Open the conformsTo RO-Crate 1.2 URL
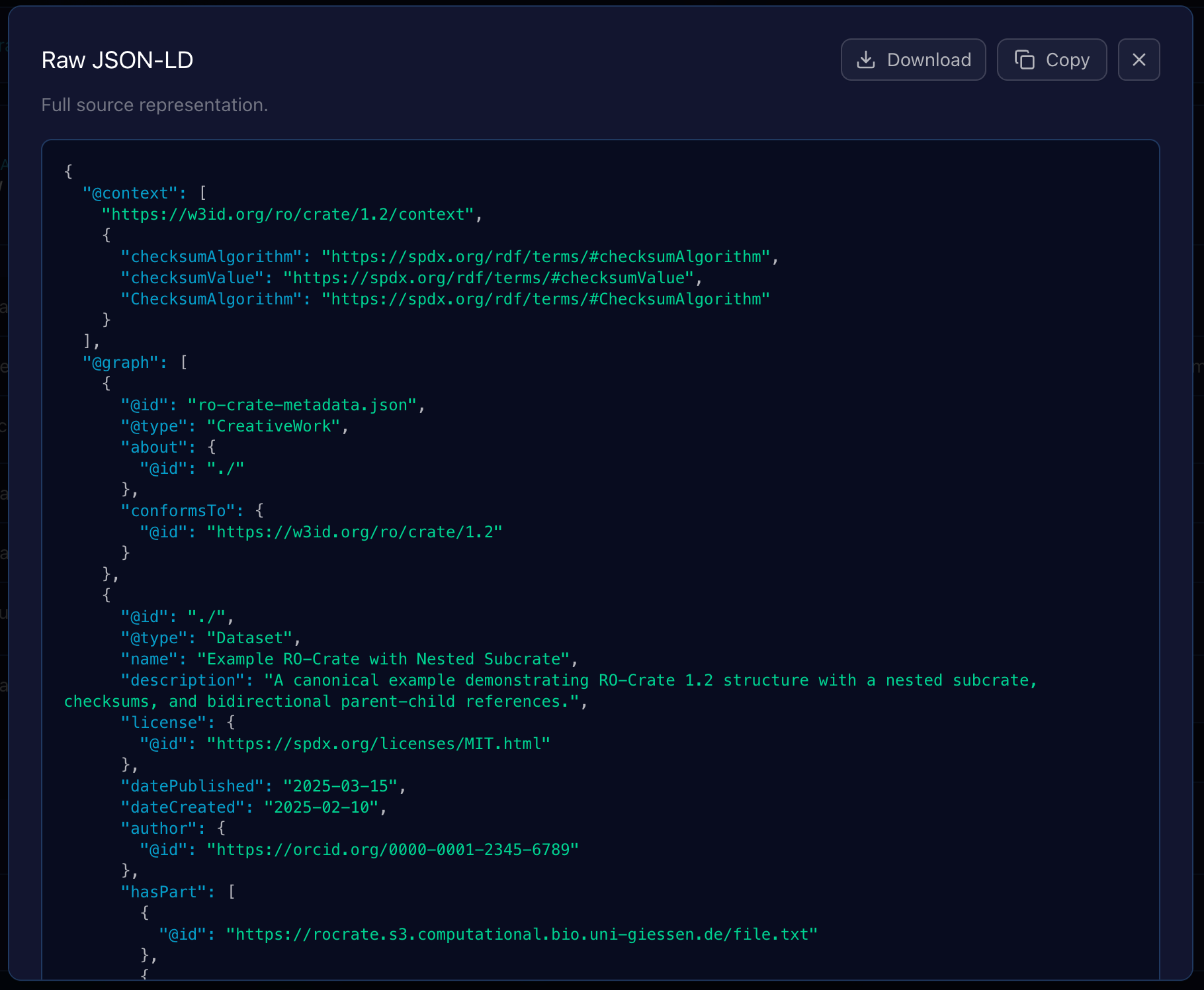Viewport: 1204px width, 990px height. 355,531
